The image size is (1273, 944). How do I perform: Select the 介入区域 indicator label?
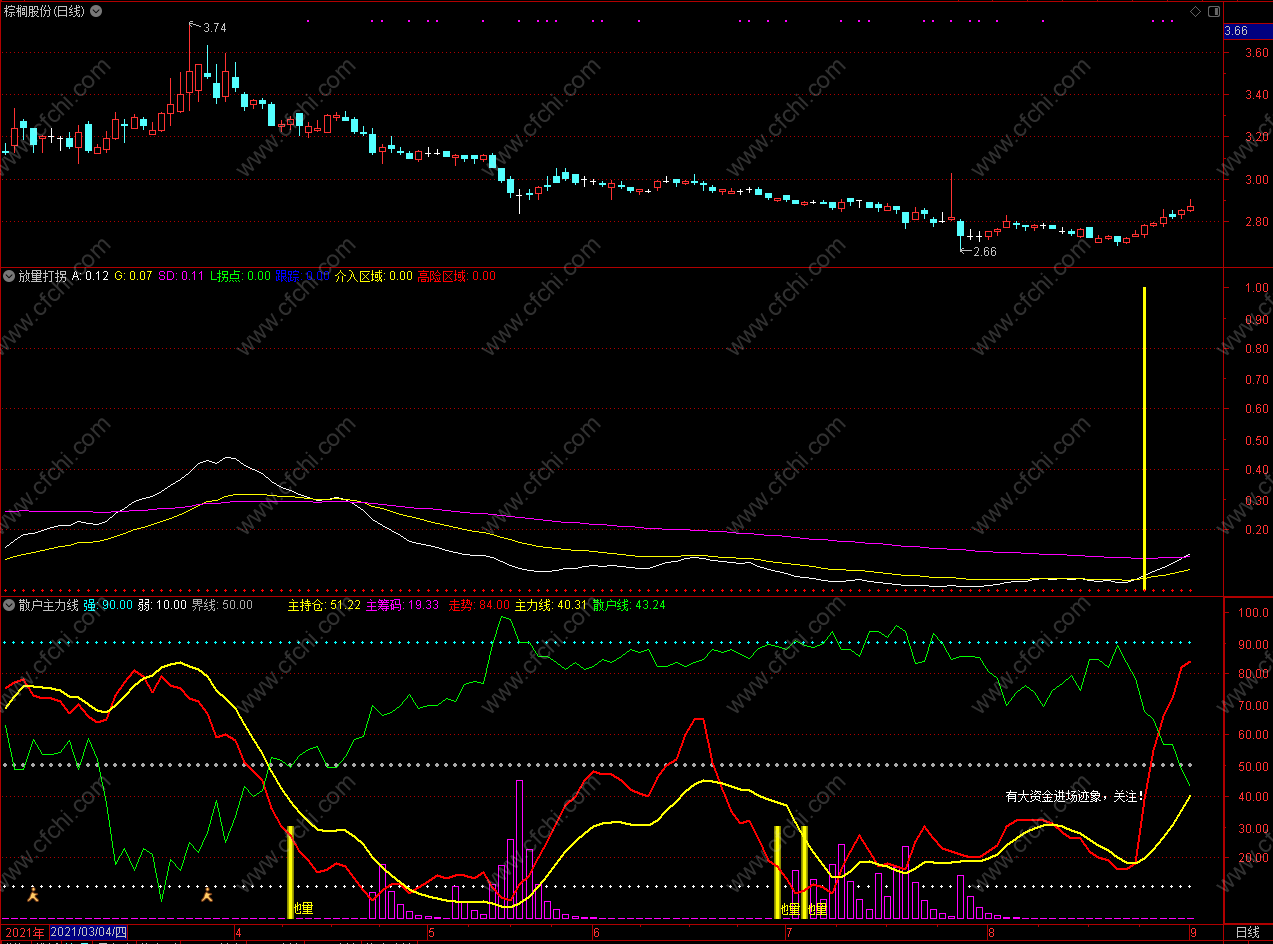coord(359,276)
